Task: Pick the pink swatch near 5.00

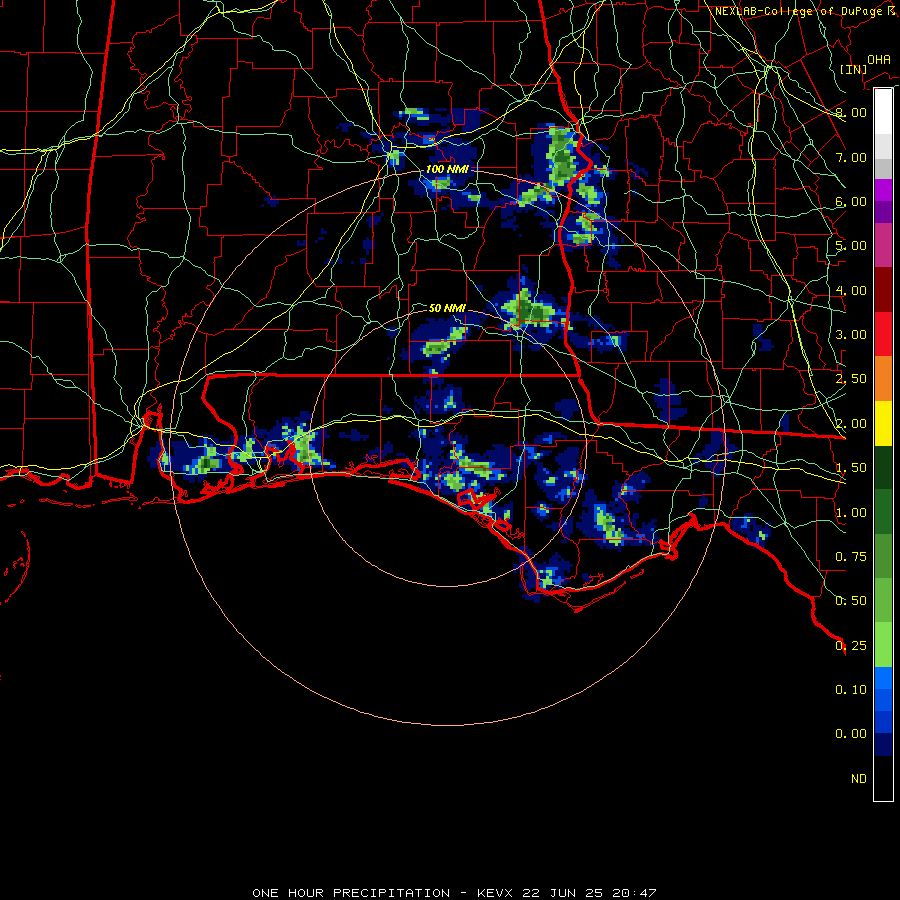Action: tap(883, 246)
